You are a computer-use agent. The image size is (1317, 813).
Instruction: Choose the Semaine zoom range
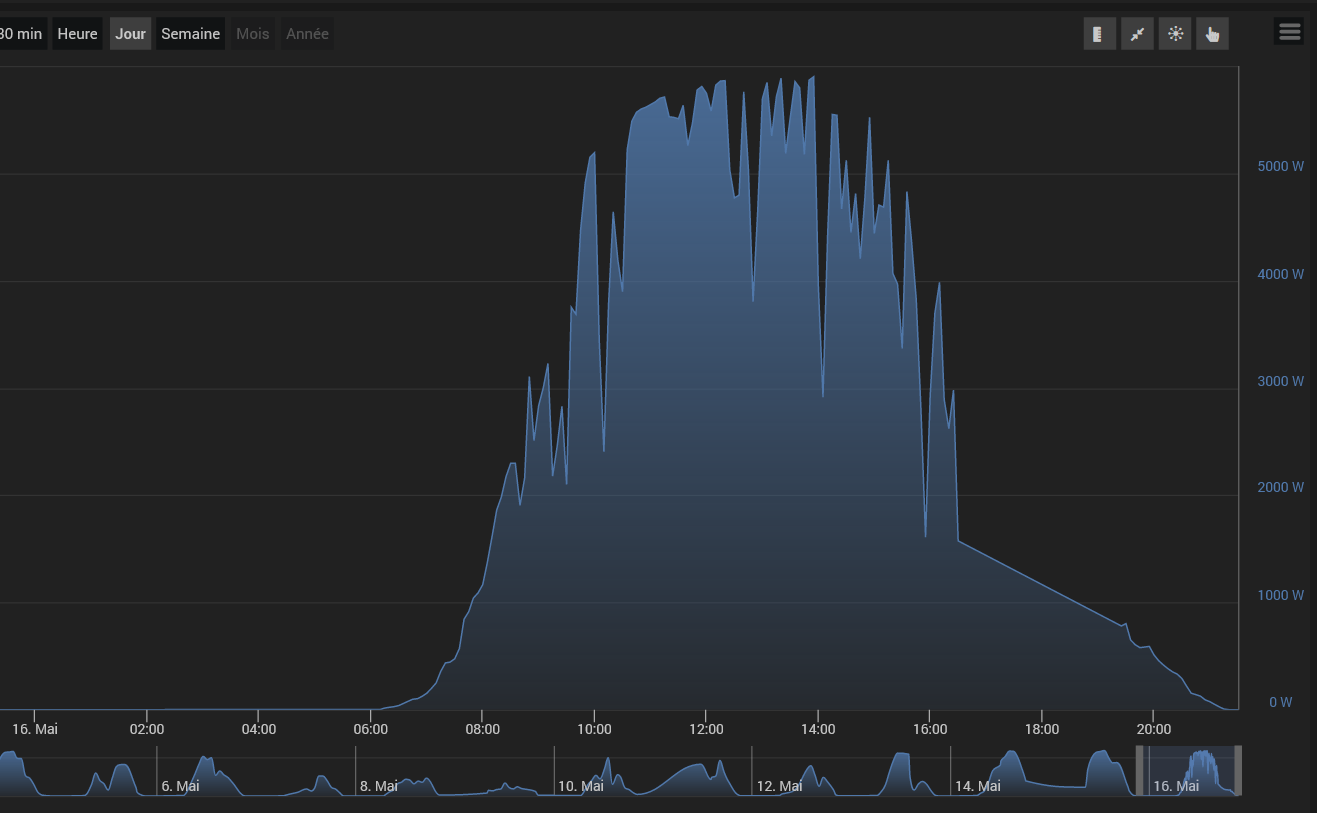(x=190, y=34)
